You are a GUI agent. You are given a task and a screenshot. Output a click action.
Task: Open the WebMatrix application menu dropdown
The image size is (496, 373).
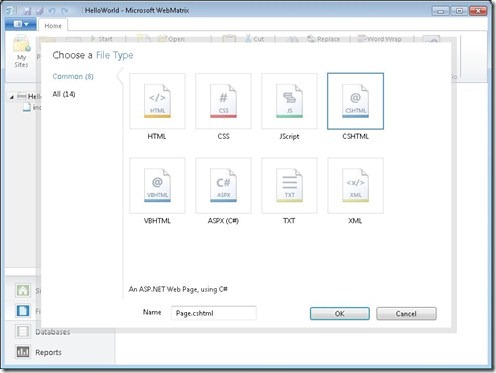[x=21, y=24]
